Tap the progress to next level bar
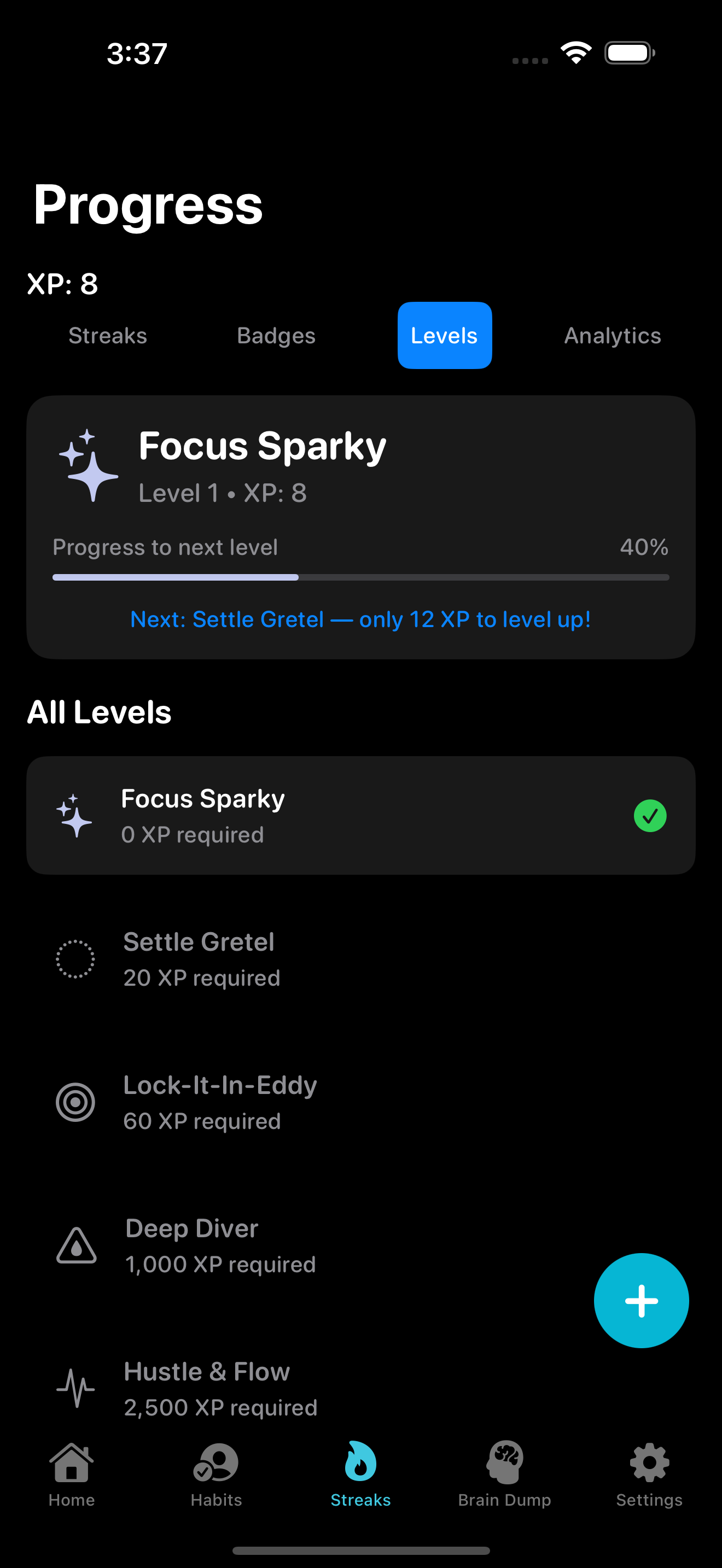722x1568 pixels. coord(360,577)
